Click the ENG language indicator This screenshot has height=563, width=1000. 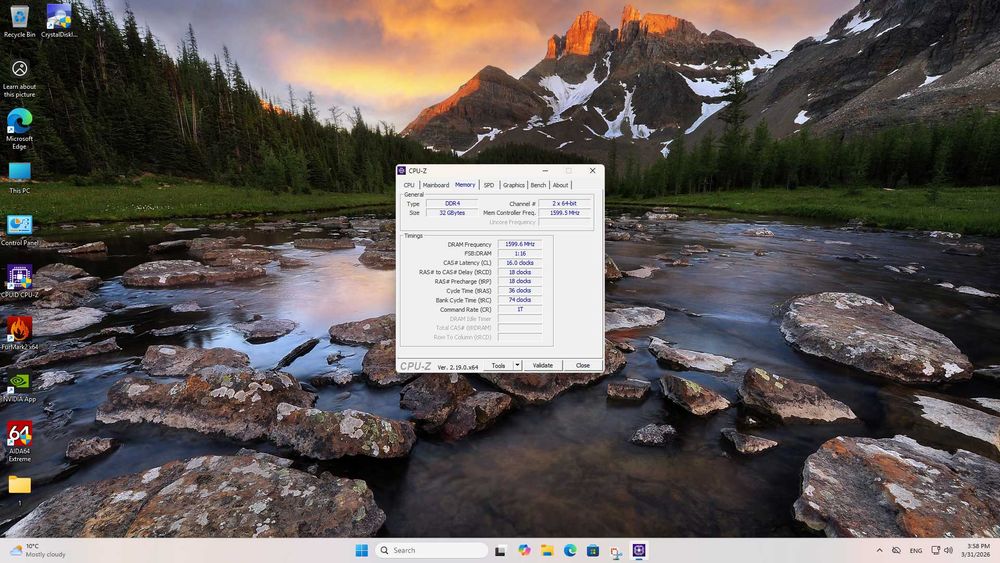916,550
